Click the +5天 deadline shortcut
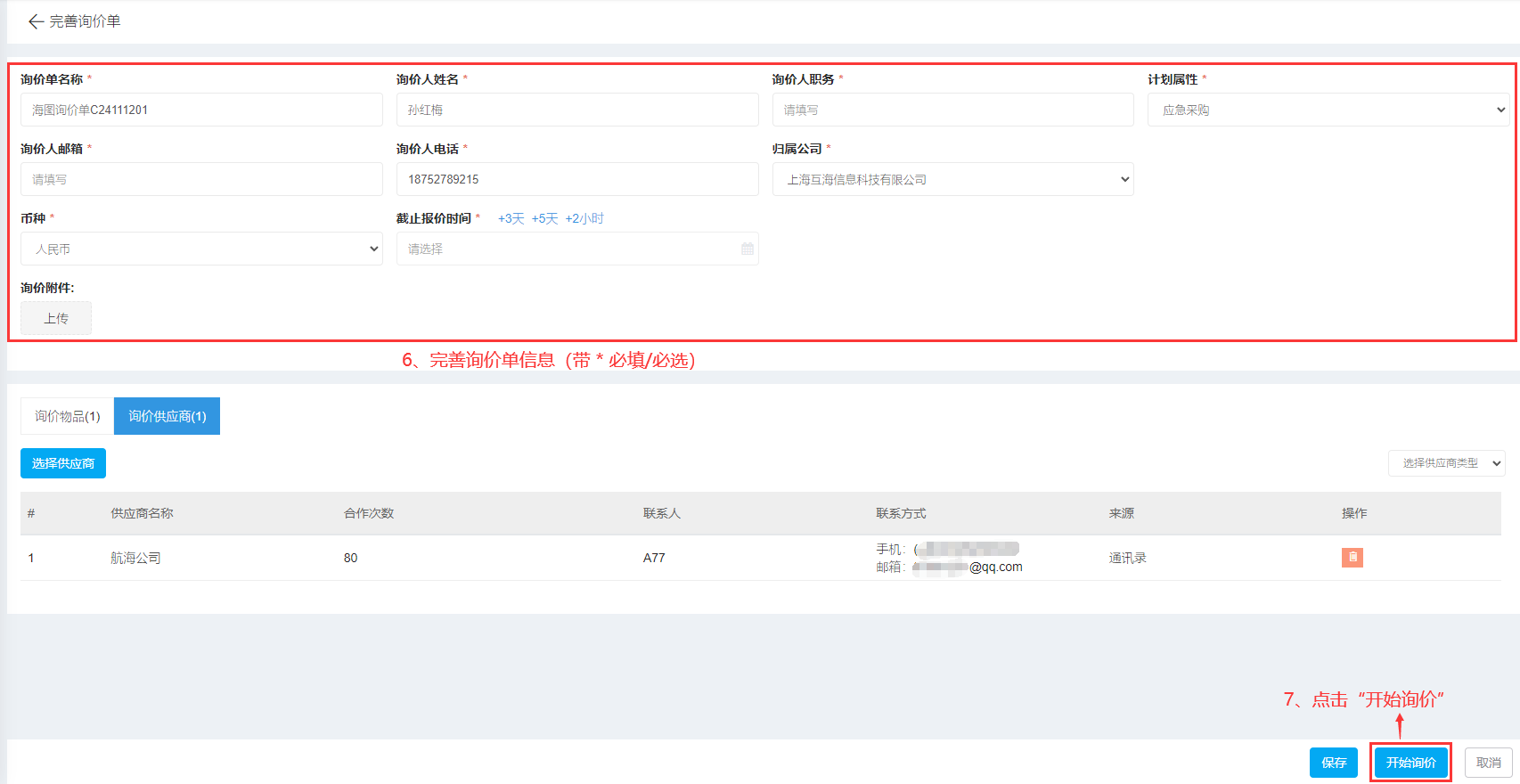The height and width of the screenshot is (784, 1520). pyautogui.click(x=544, y=218)
